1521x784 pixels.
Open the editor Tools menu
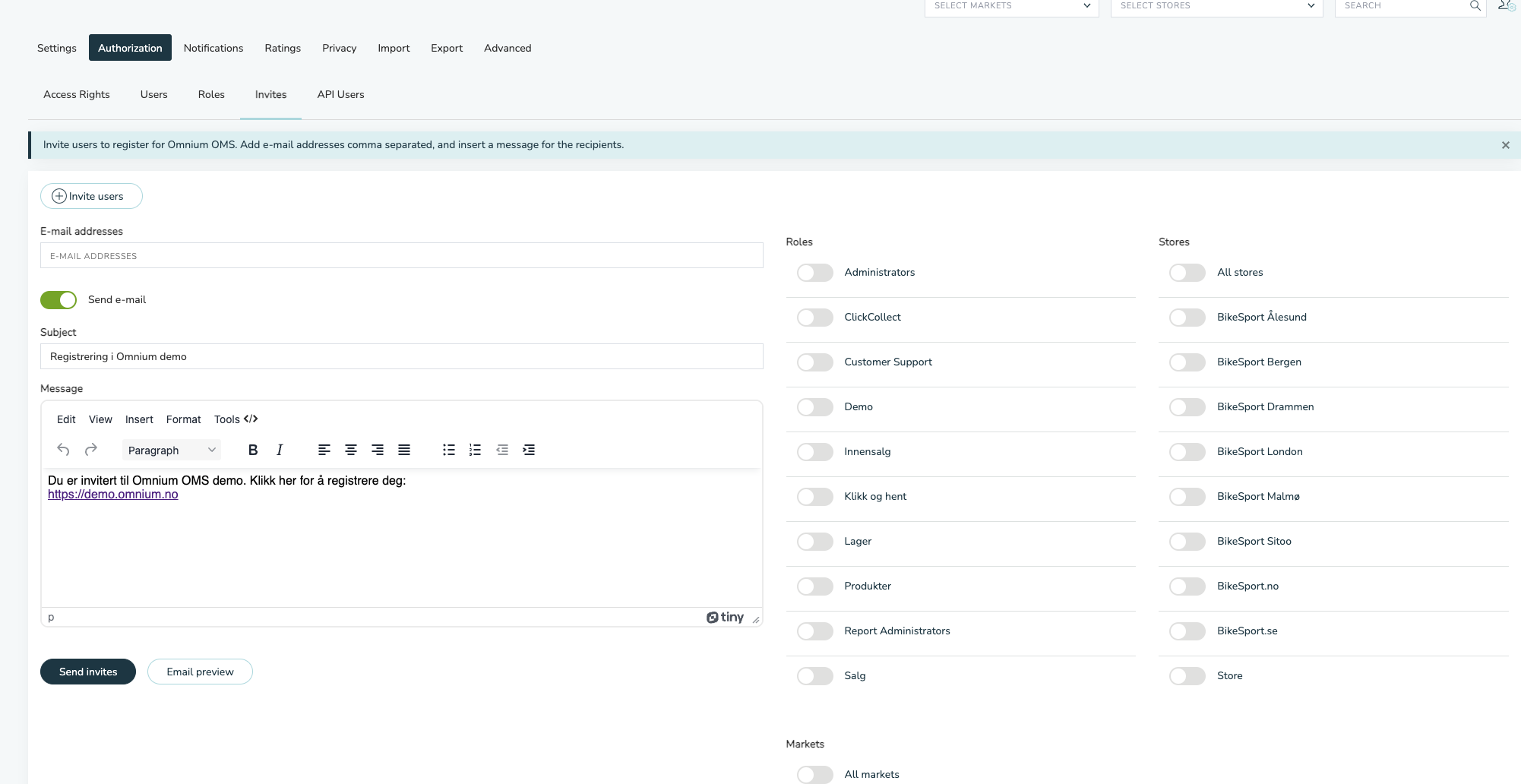pos(227,419)
